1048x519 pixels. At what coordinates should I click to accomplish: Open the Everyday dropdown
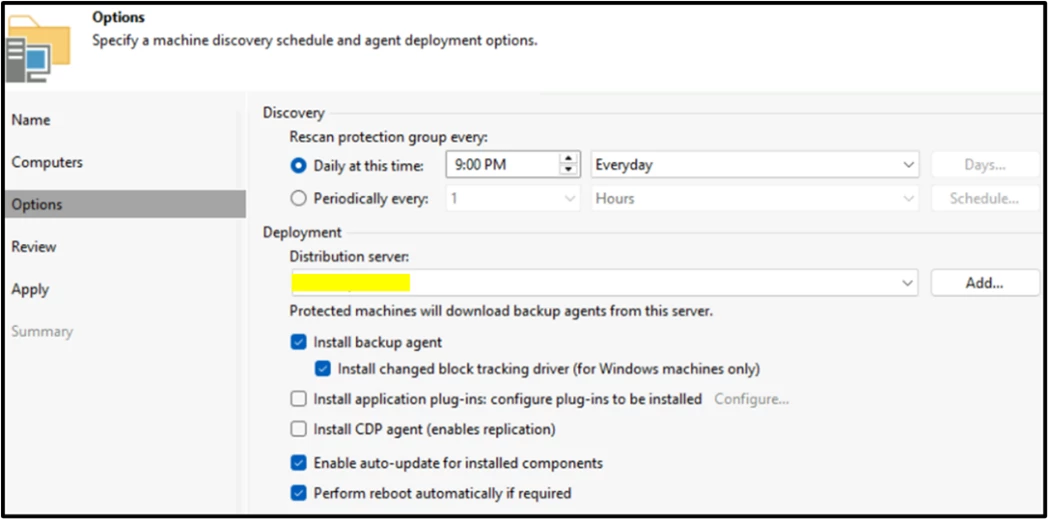click(x=755, y=165)
